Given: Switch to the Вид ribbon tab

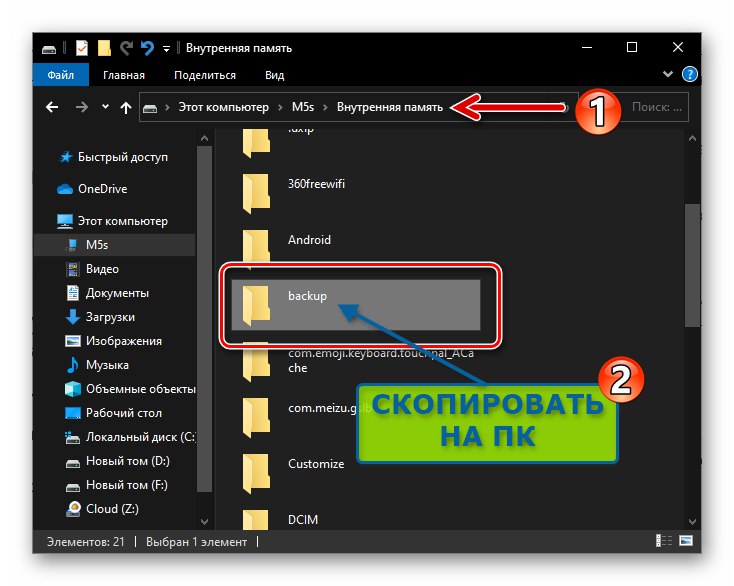Looking at the screenshot, I should [274, 75].
